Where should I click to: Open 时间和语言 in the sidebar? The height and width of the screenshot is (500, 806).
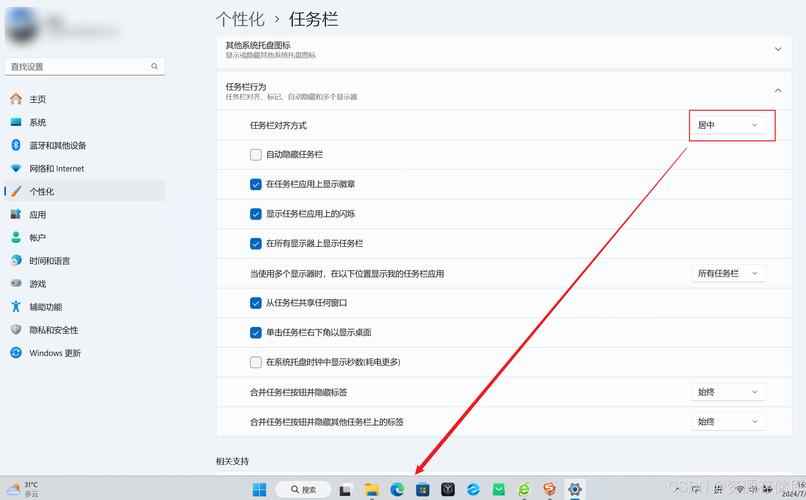tap(84, 261)
